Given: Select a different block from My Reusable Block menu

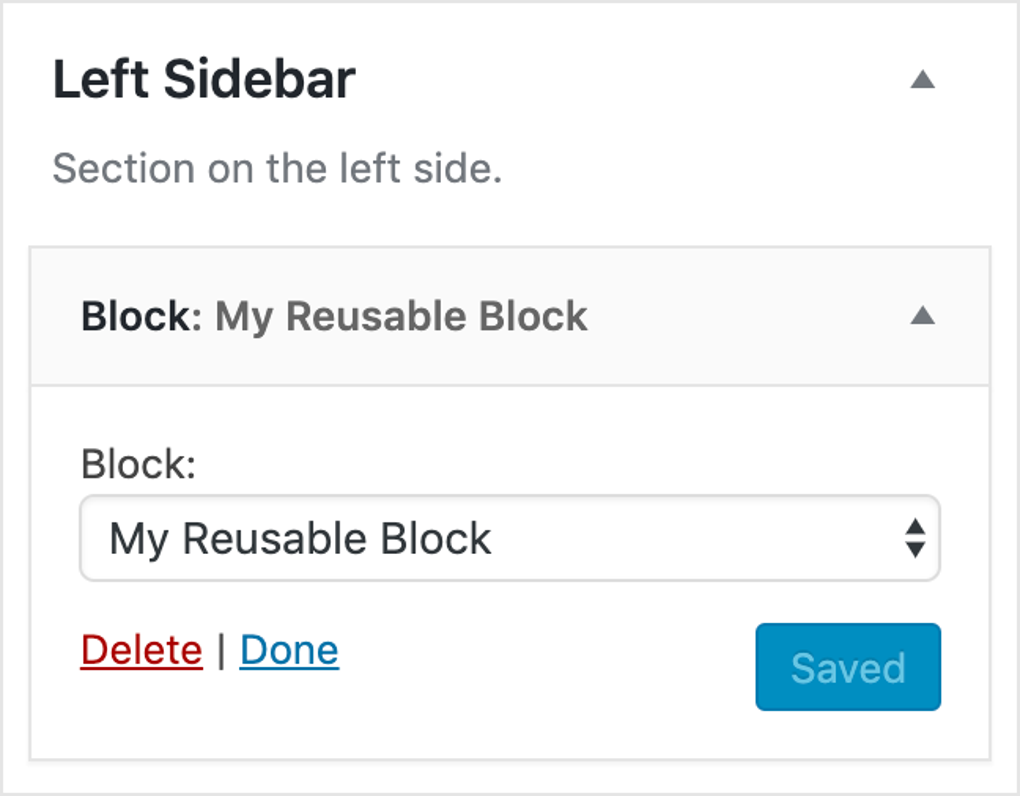Looking at the screenshot, I should 508,539.
